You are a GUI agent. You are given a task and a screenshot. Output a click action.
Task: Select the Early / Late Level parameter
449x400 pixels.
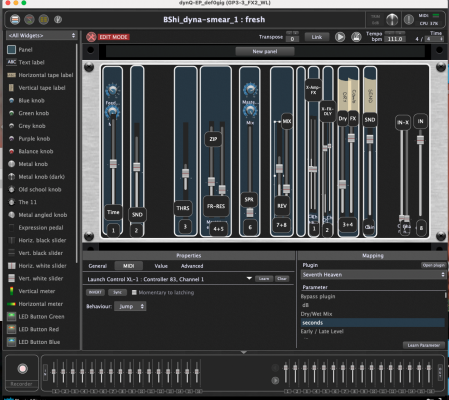pos(372,331)
